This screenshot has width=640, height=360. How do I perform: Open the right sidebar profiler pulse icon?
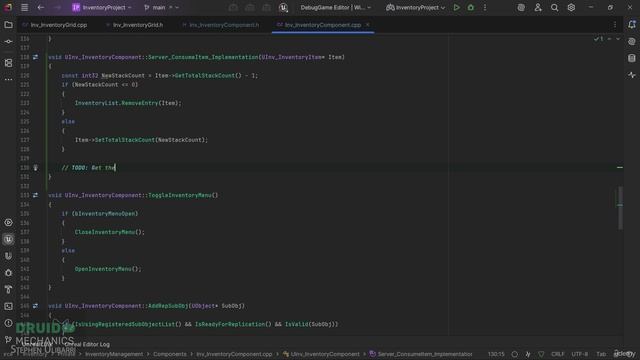[632, 75]
